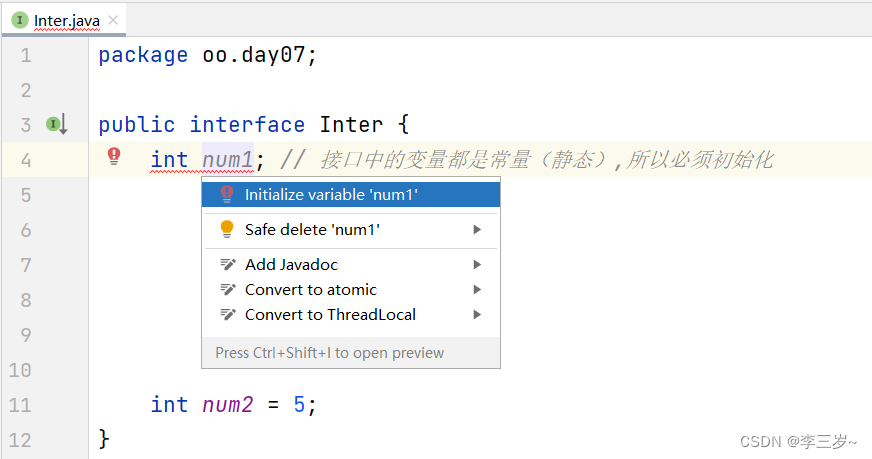This screenshot has width=872, height=459.
Task: Close the Inter.java tab
Action: pos(113,20)
